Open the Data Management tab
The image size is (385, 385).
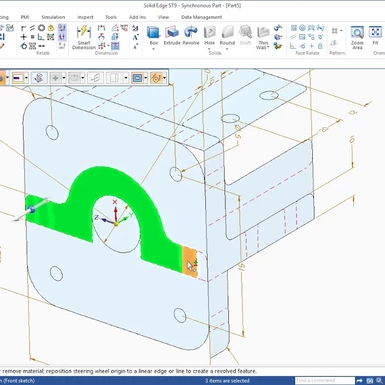point(201,17)
